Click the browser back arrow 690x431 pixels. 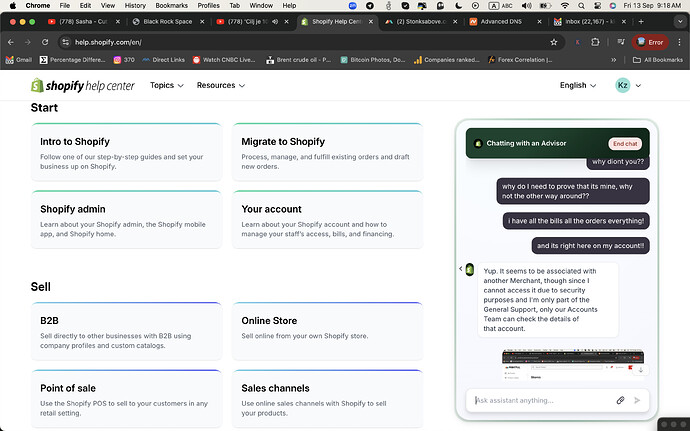pyautogui.click(x=11, y=42)
